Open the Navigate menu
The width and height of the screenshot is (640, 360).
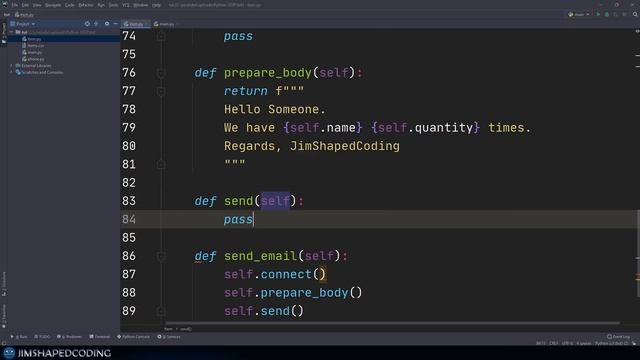pos(53,5)
